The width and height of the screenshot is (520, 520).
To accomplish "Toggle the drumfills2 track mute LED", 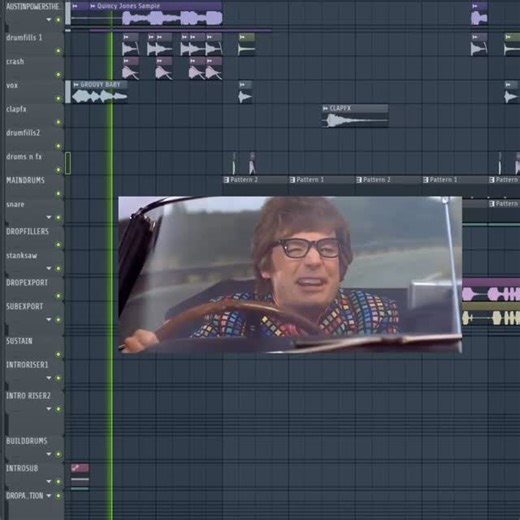I will coord(59,146).
